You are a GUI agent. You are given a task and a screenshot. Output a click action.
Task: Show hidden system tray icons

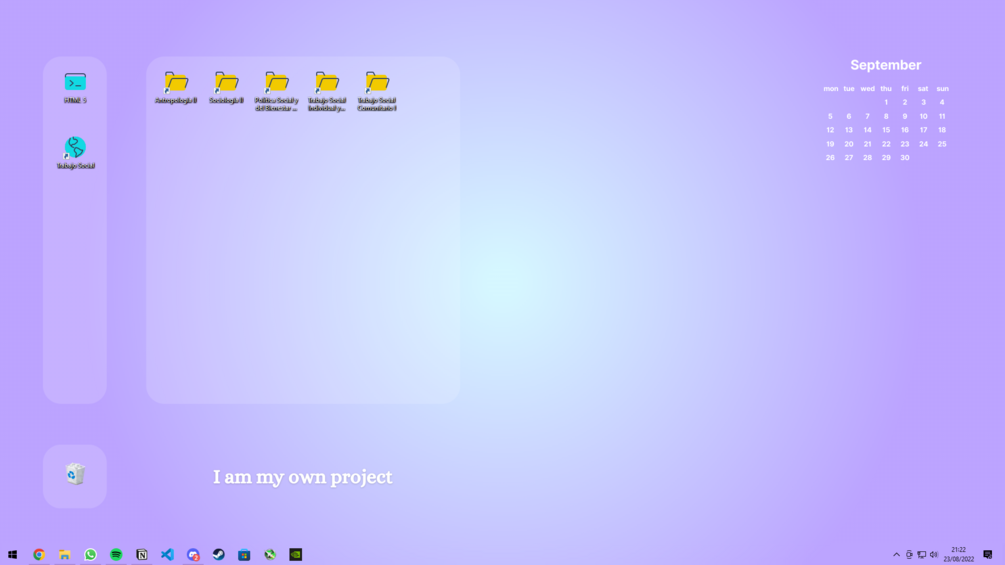pos(896,555)
